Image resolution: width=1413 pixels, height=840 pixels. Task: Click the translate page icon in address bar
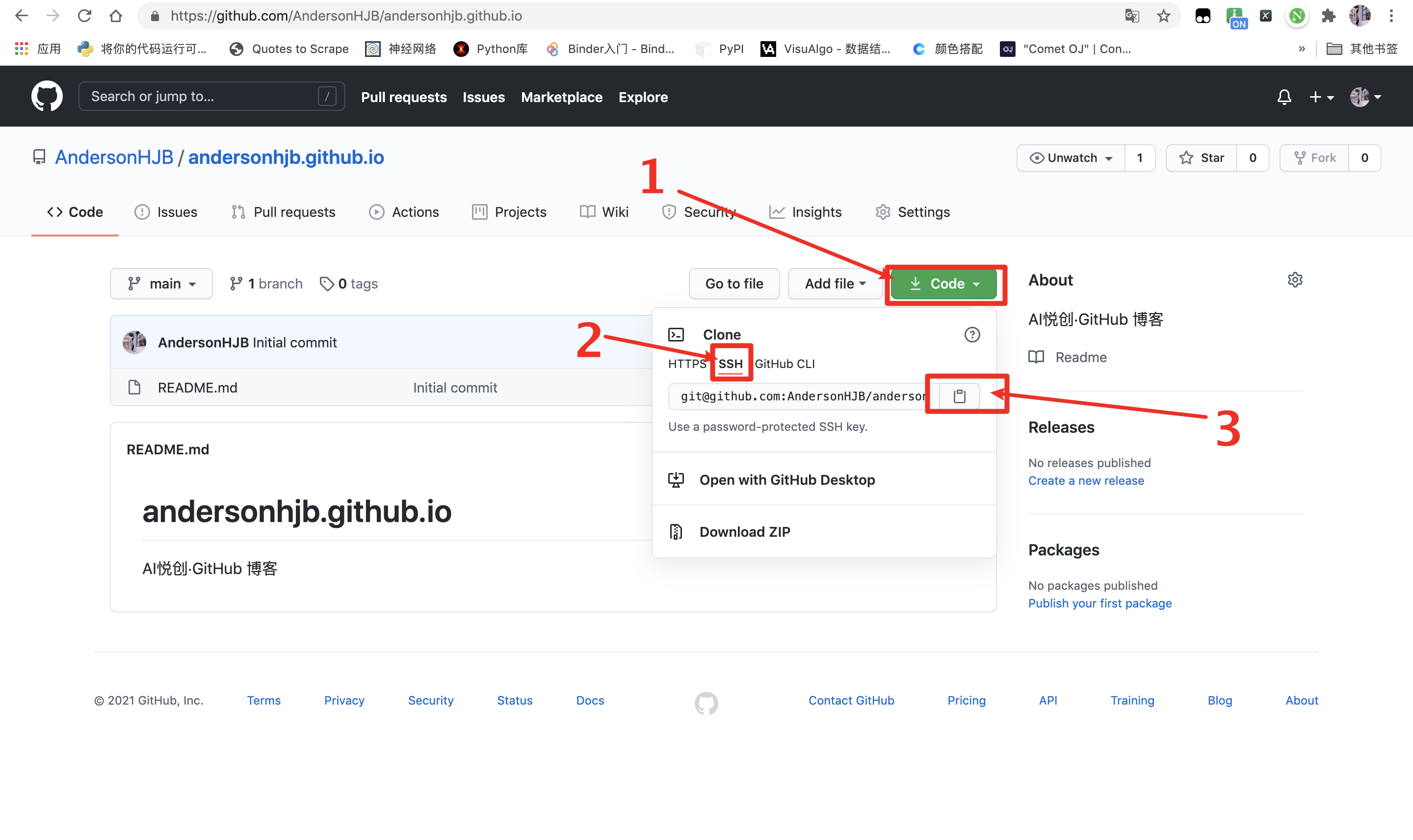[x=1132, y=16]
